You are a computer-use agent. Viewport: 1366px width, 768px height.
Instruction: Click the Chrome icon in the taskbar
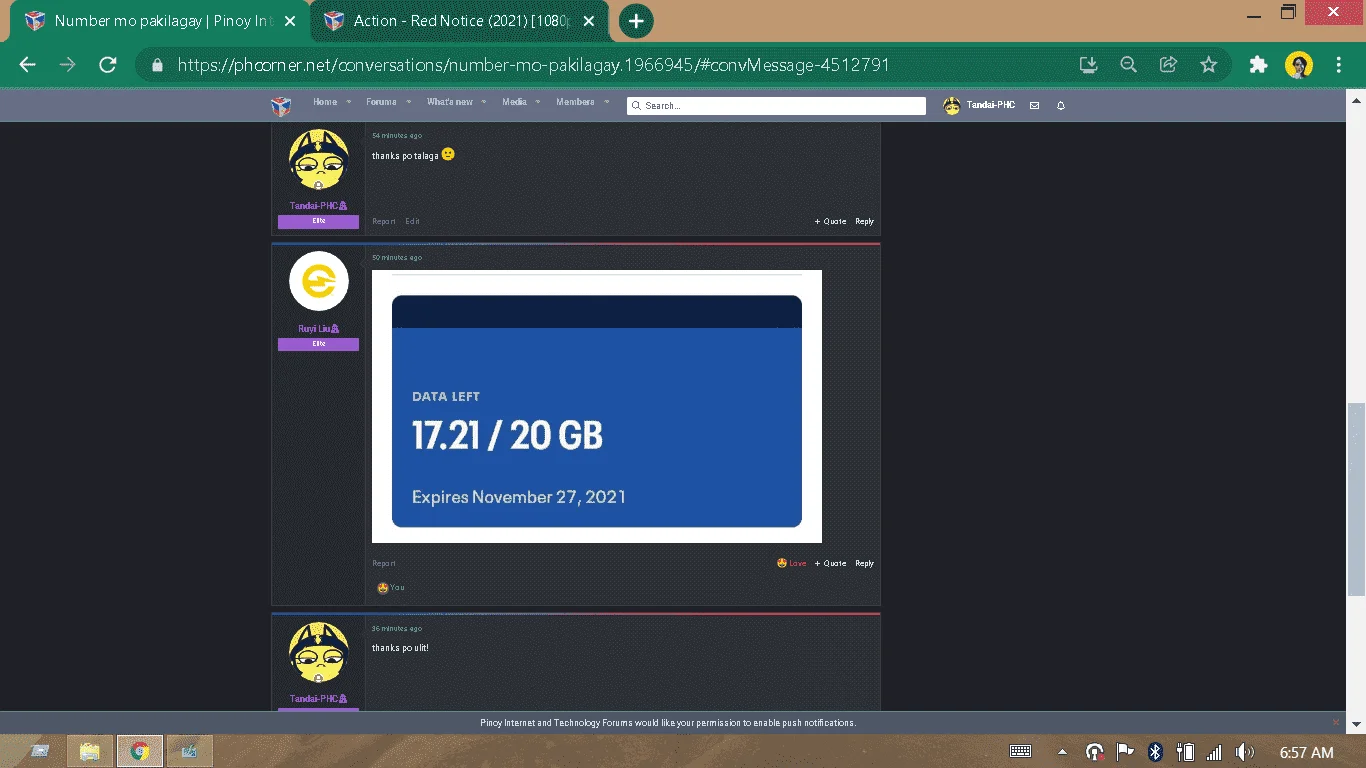point(140,751)
